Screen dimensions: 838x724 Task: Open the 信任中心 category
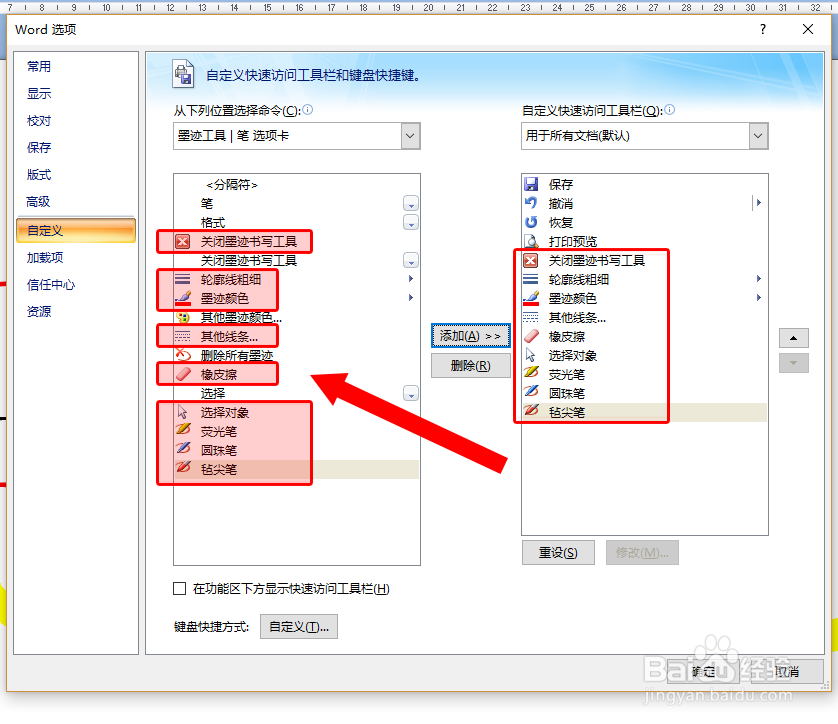click(x=51, y=285)
